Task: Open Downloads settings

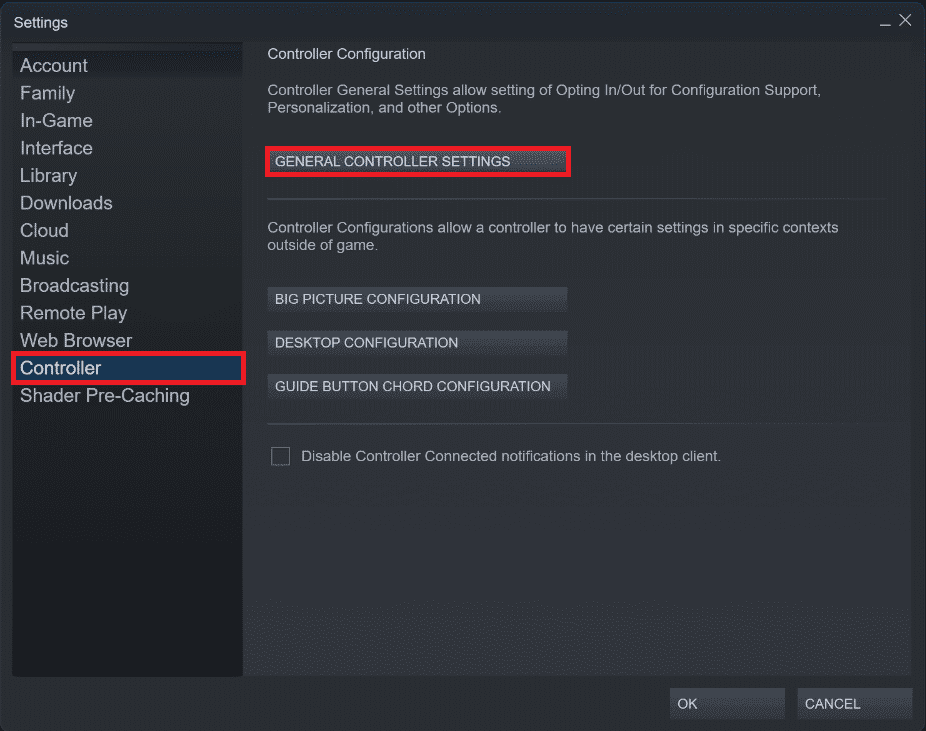Action: coord(66,203)
